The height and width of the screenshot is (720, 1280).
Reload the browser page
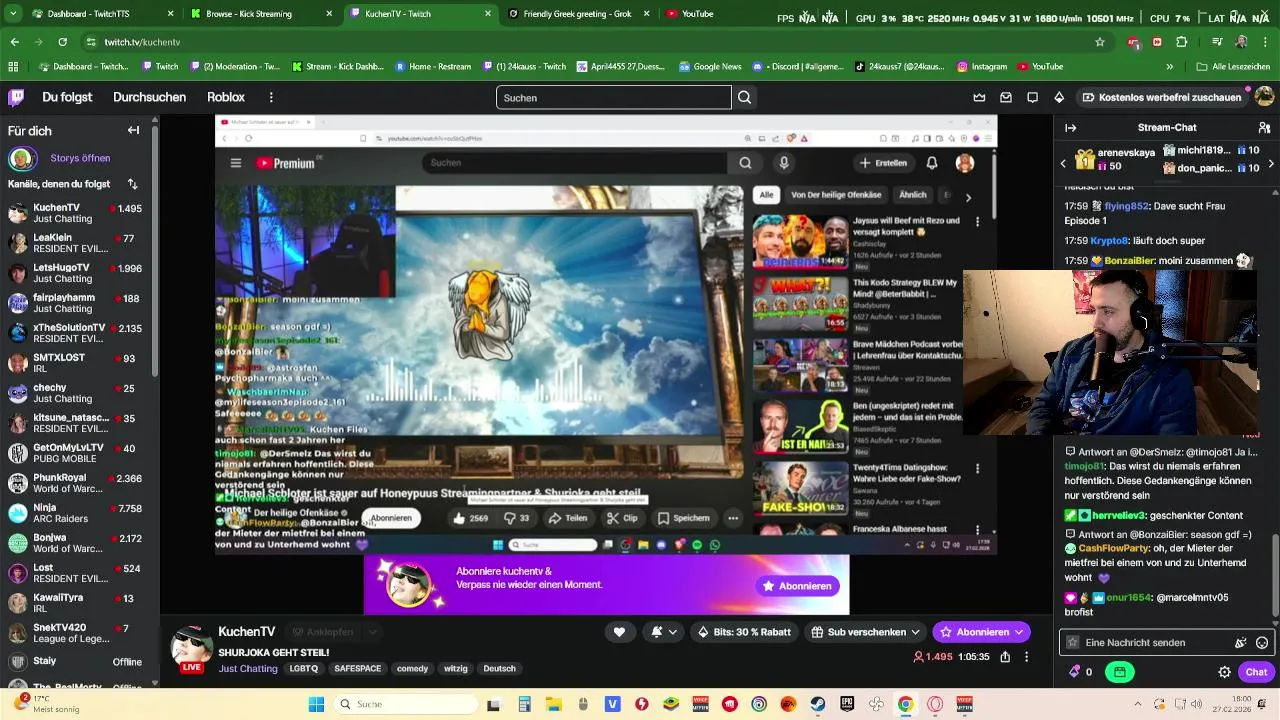pyautogui.click(x=62, y=42)
